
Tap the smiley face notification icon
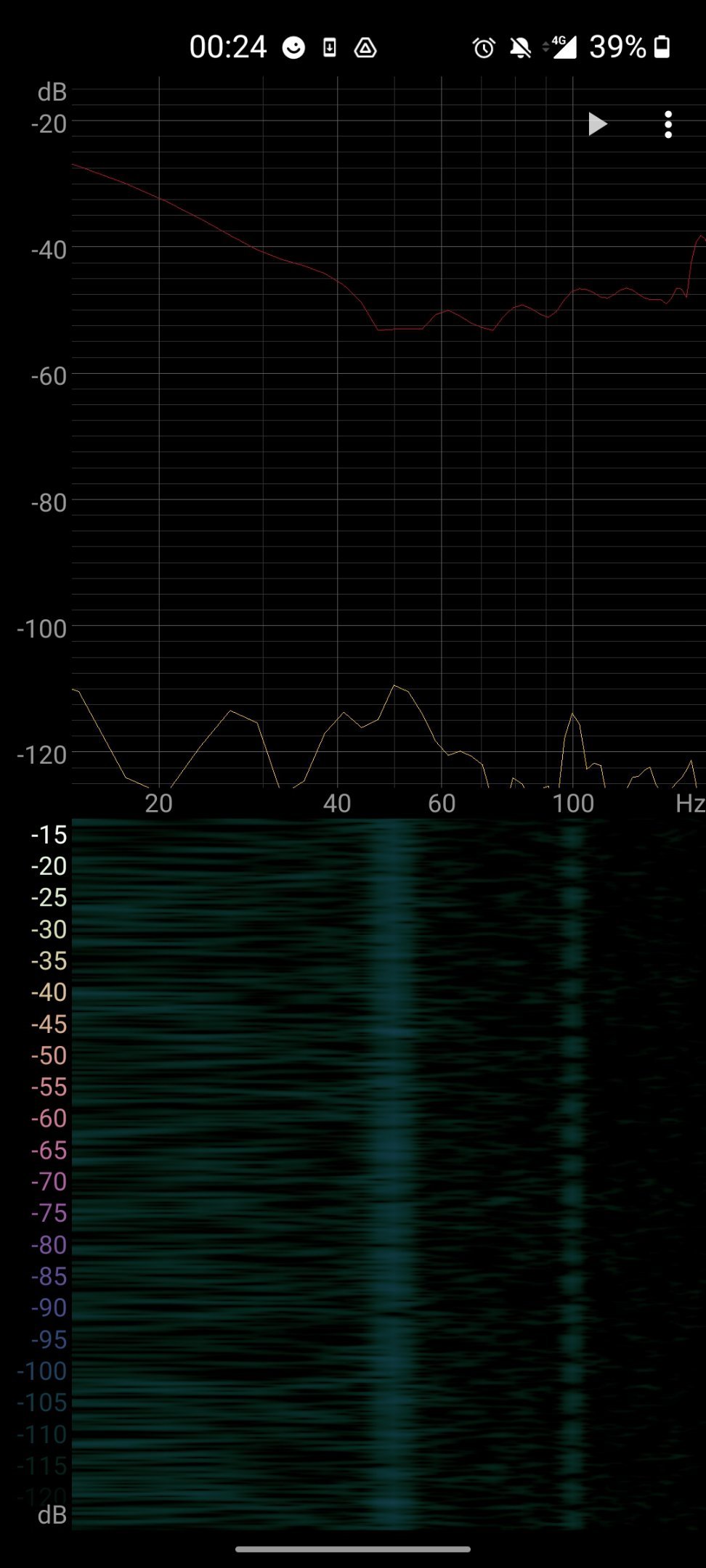(x=293, y=48)
